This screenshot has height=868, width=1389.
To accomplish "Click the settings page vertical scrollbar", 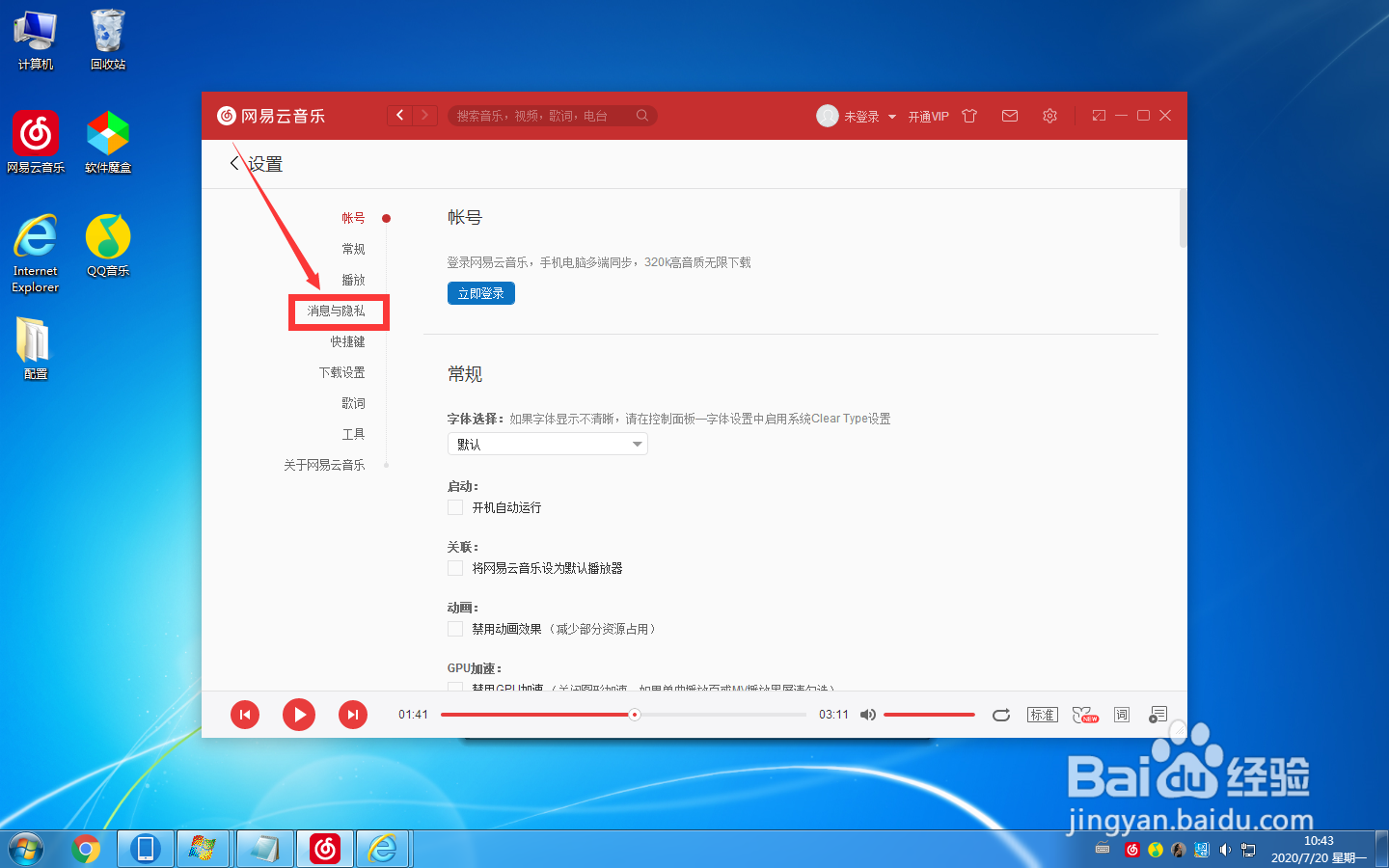I will coord(1183,219).
